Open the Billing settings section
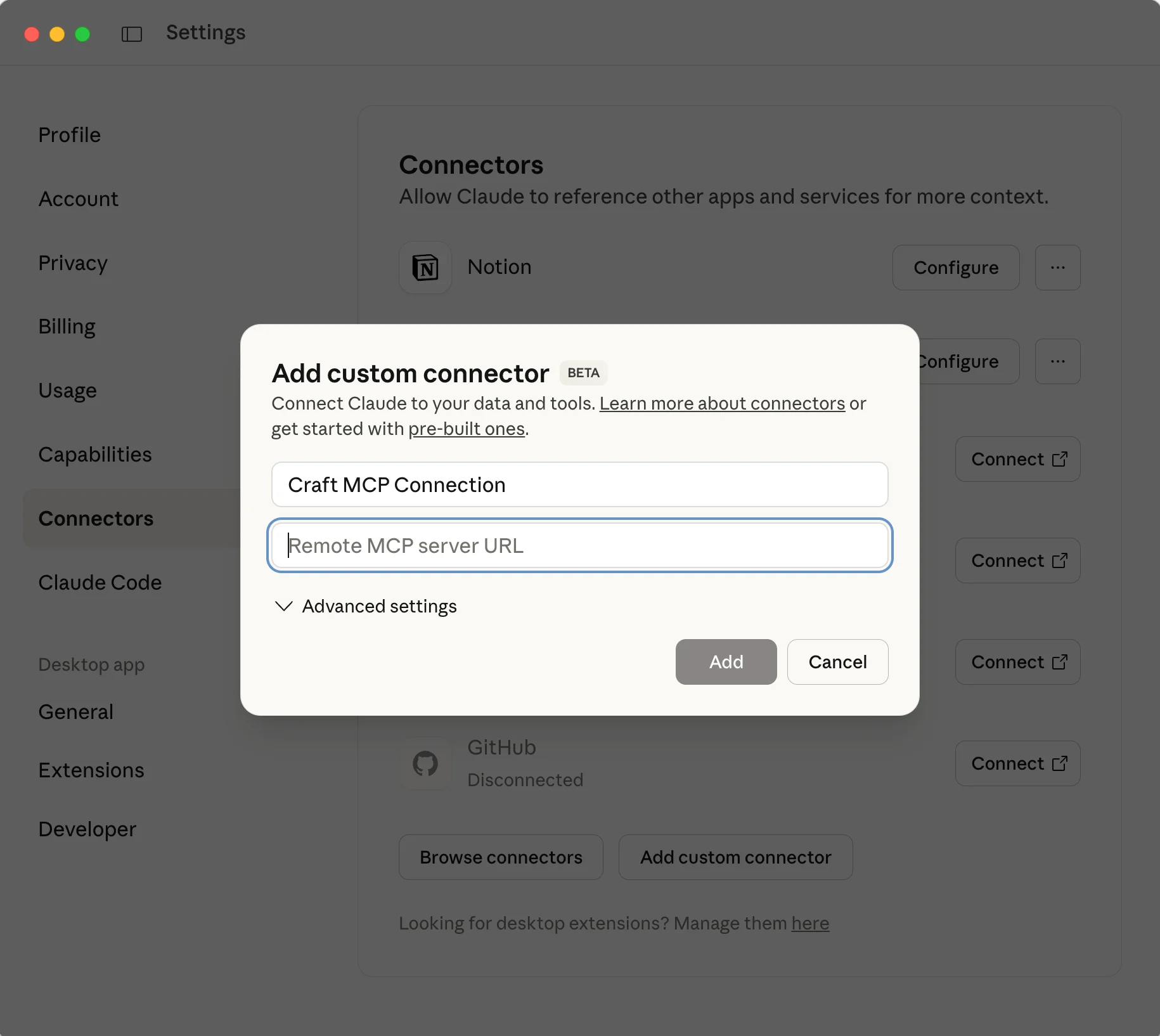The image size is (1160, 1036). tap(67, 326)
